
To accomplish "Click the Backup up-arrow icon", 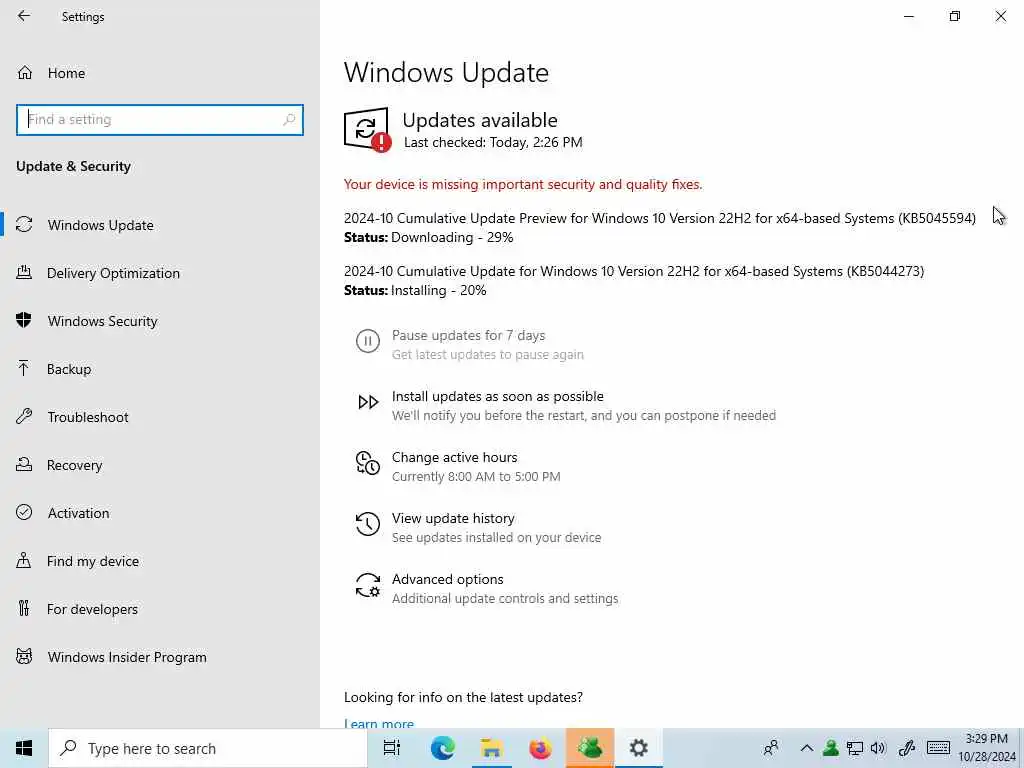I will [24, 368].
